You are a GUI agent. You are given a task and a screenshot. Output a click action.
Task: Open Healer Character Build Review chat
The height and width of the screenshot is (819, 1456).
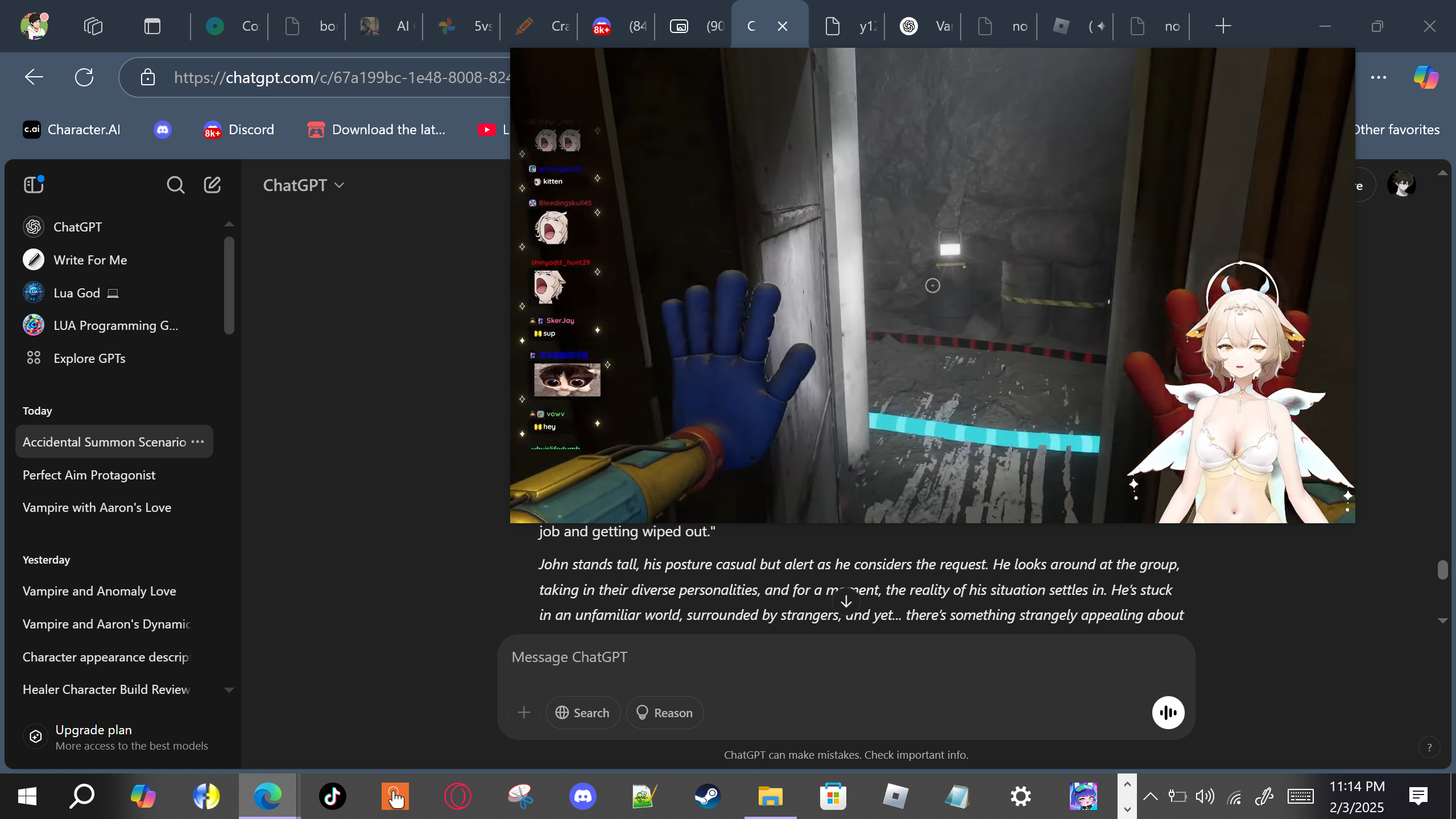tap(114, 689)
